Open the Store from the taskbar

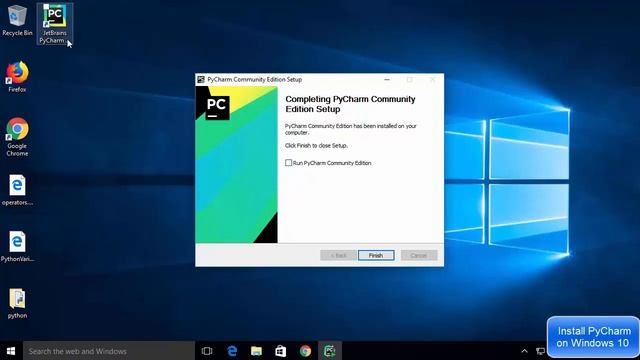pos(281,351)
